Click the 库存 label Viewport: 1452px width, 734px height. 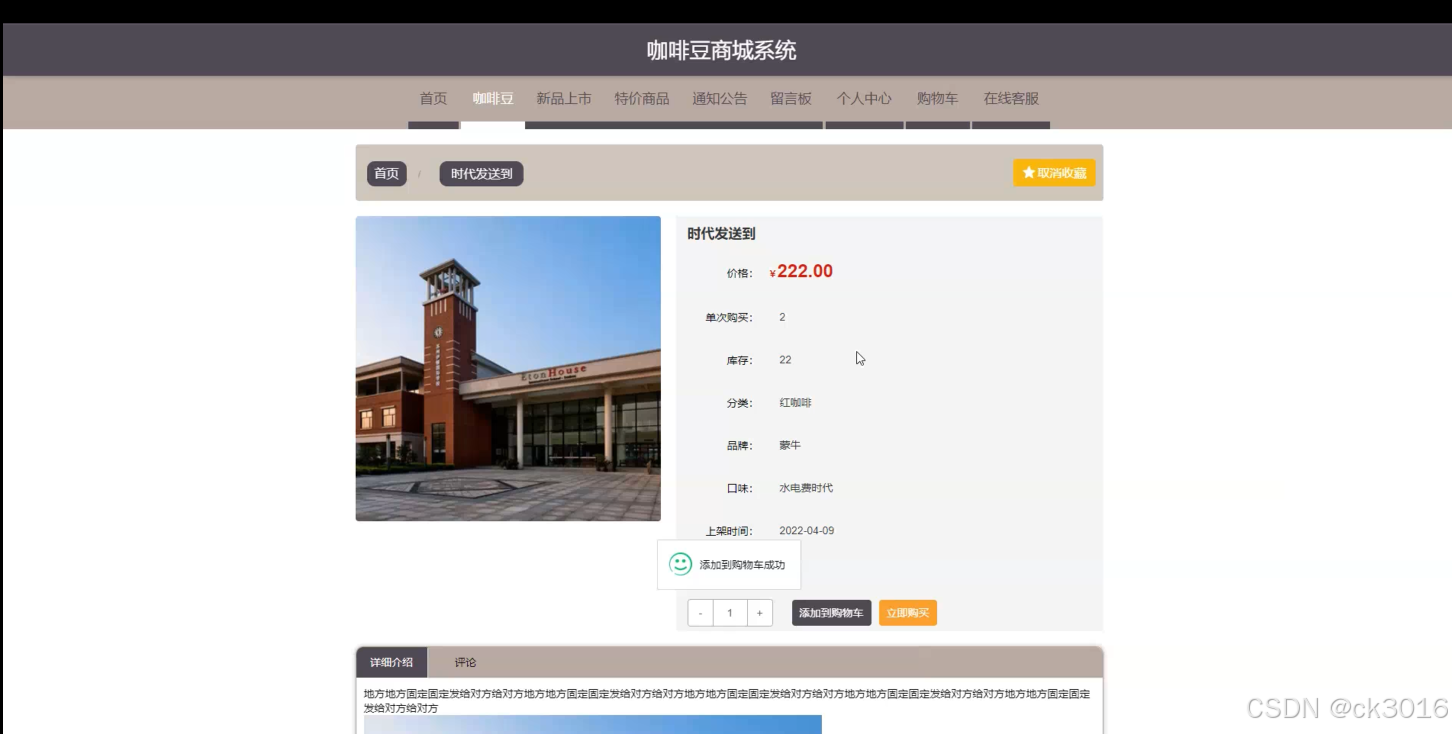point(740,360)
